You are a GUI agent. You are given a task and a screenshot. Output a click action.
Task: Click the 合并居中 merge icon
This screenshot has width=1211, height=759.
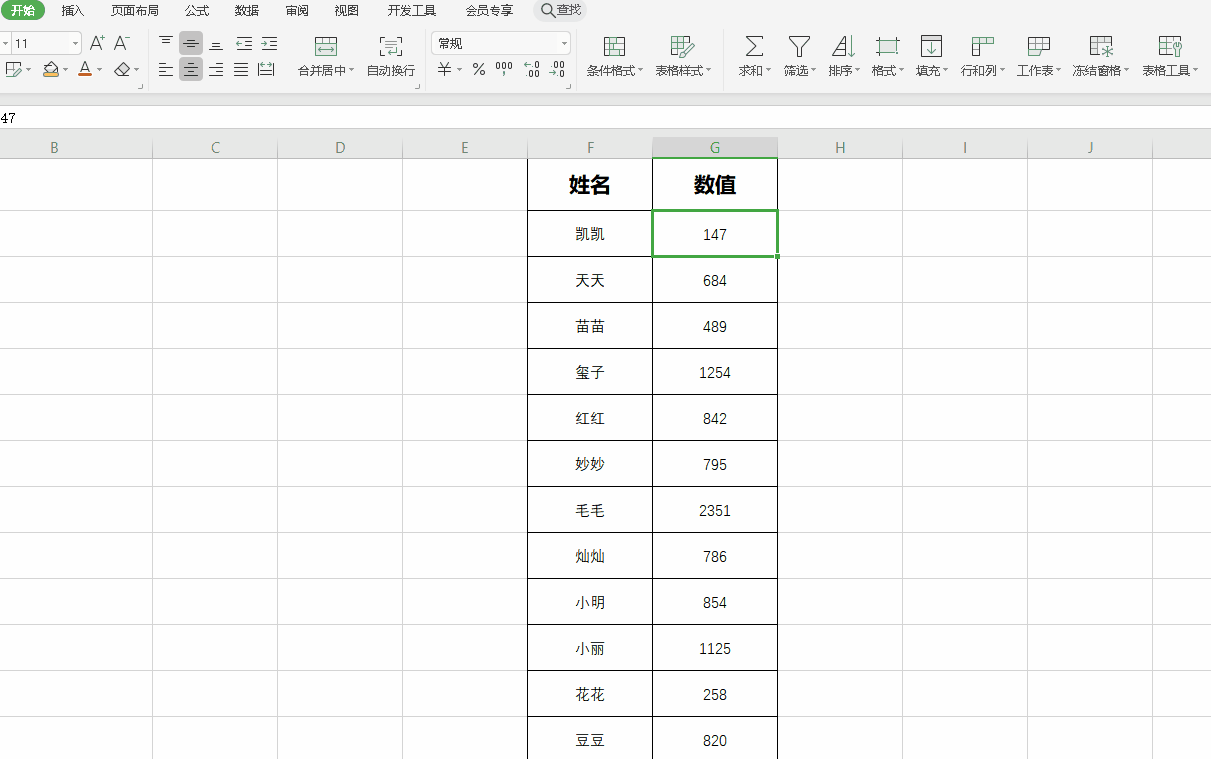click(326, 46)
